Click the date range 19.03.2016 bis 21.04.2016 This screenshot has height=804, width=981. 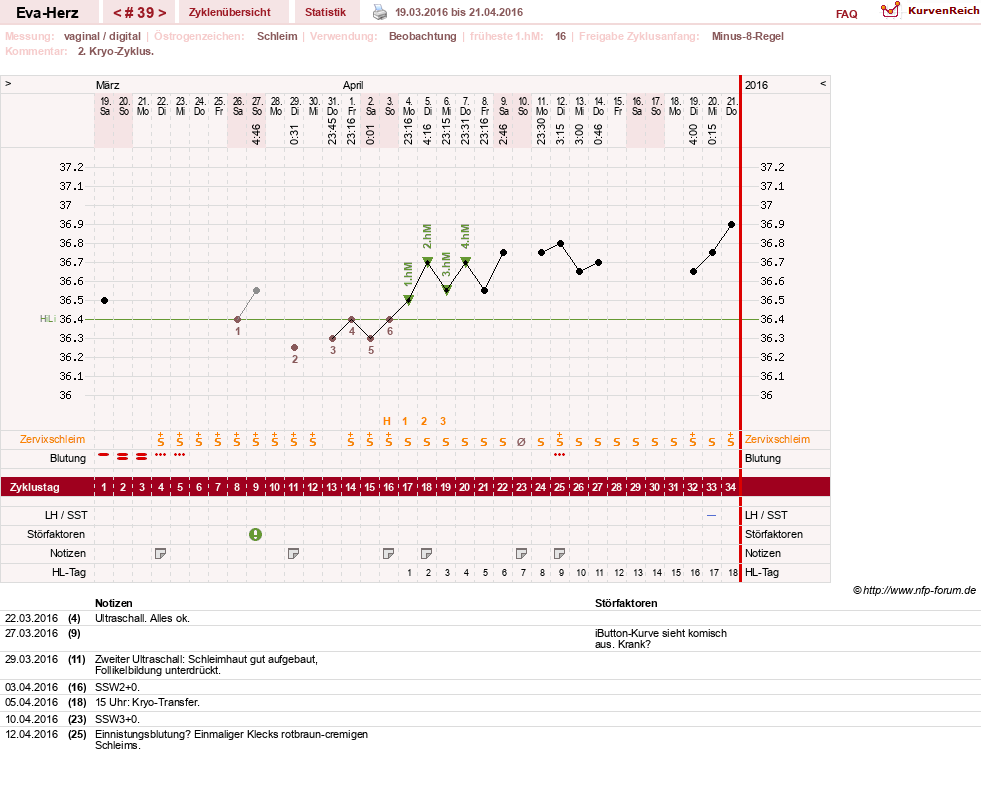(x=459, y=13)
